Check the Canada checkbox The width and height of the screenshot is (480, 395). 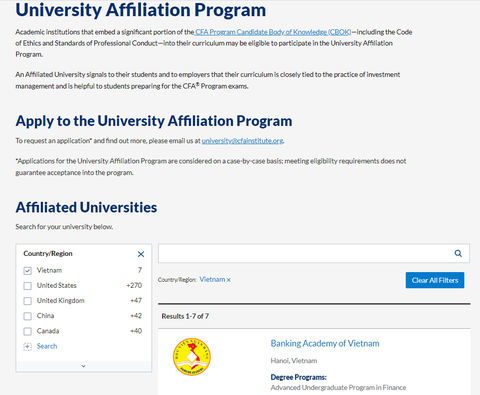pos(28,331)
